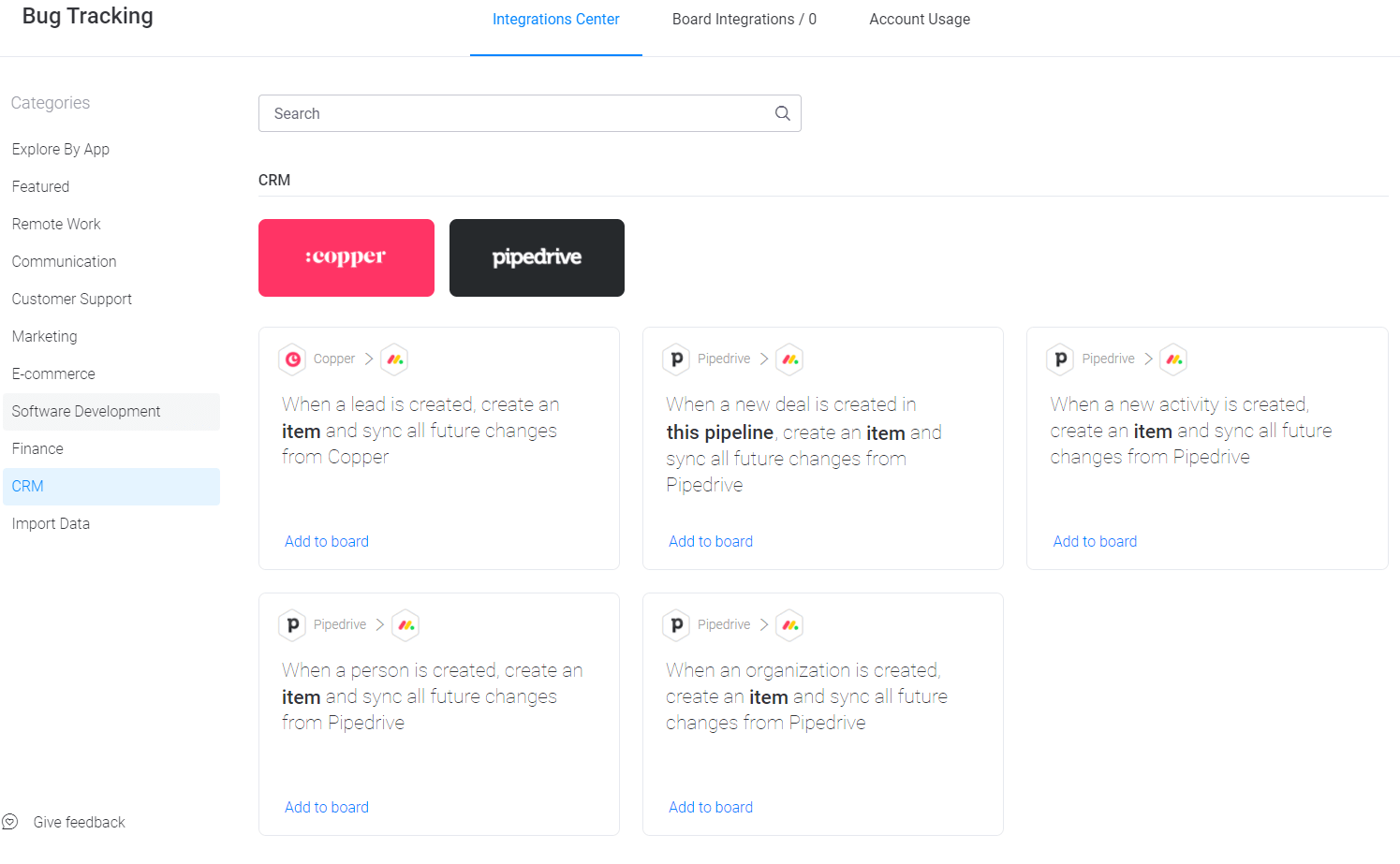1400x864 pixels.
Task: Click the Copper icon in lead card
Action: [x=293, y=359]
